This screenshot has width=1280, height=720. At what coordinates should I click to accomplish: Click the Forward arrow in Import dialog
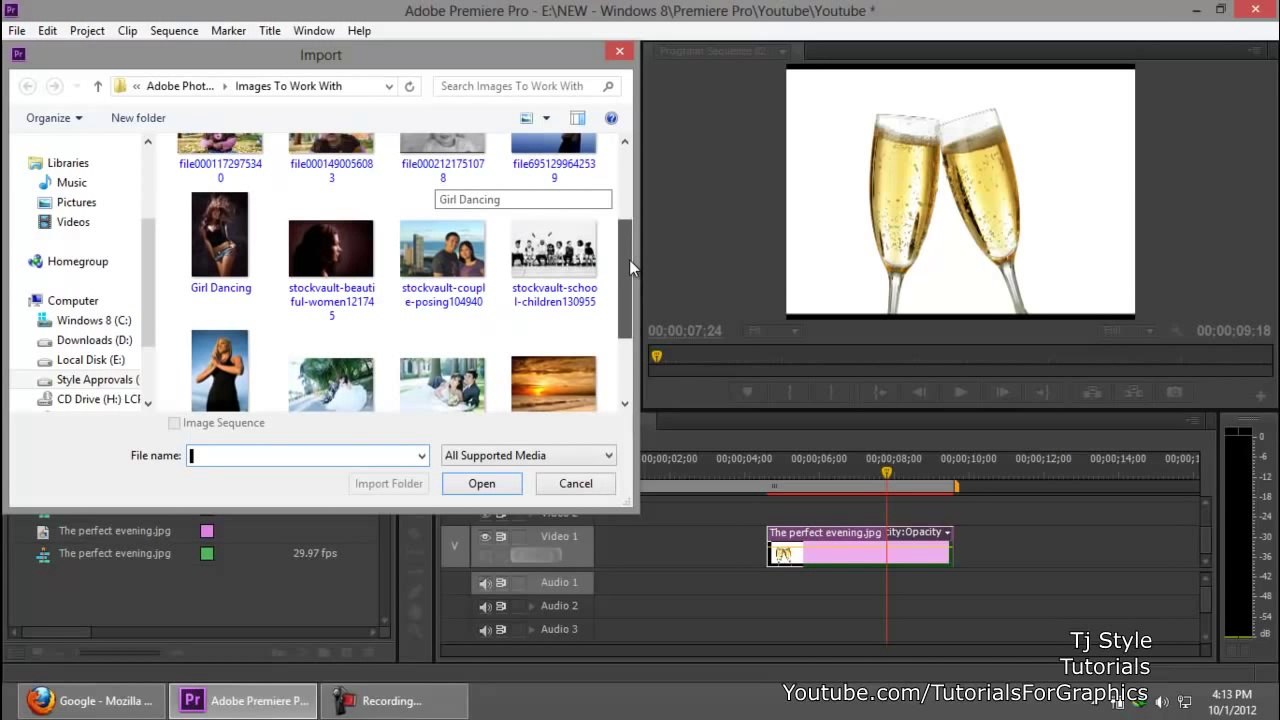[55, 86]
